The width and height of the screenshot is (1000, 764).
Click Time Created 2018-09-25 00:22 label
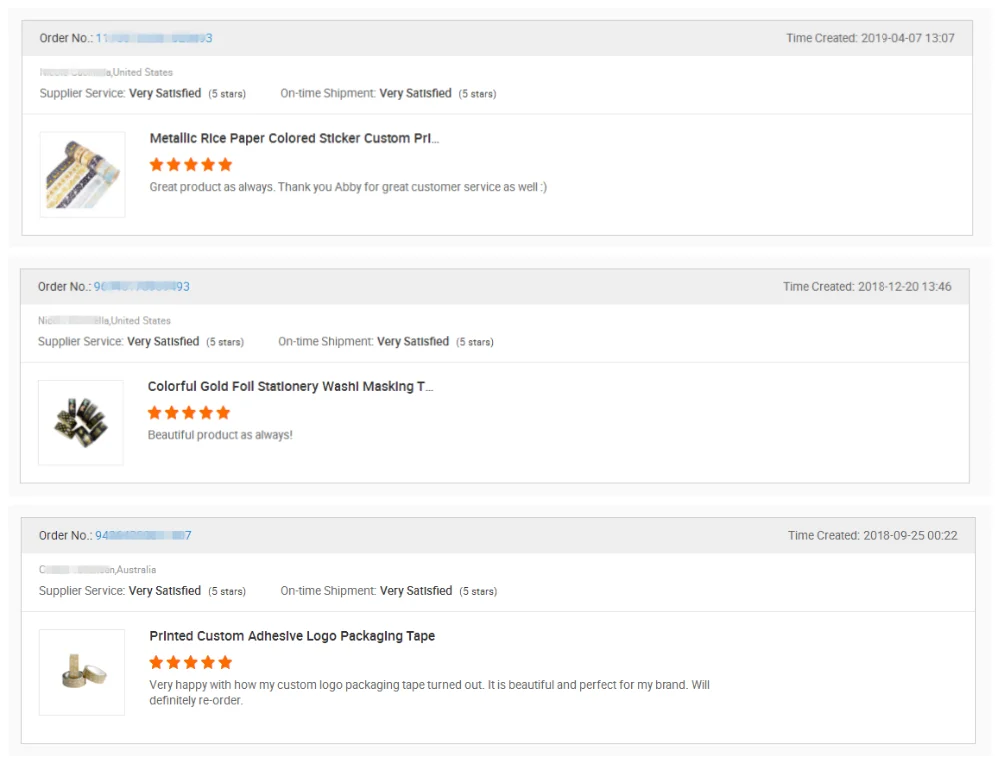pyautogui.click(x=872, y=535)
